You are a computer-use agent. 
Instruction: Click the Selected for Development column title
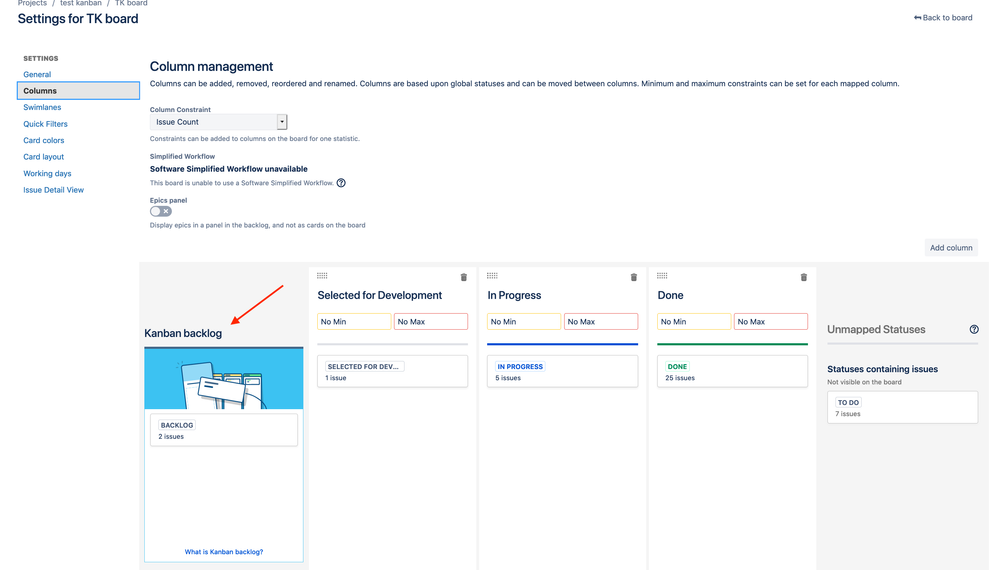[x=379, y=296]
